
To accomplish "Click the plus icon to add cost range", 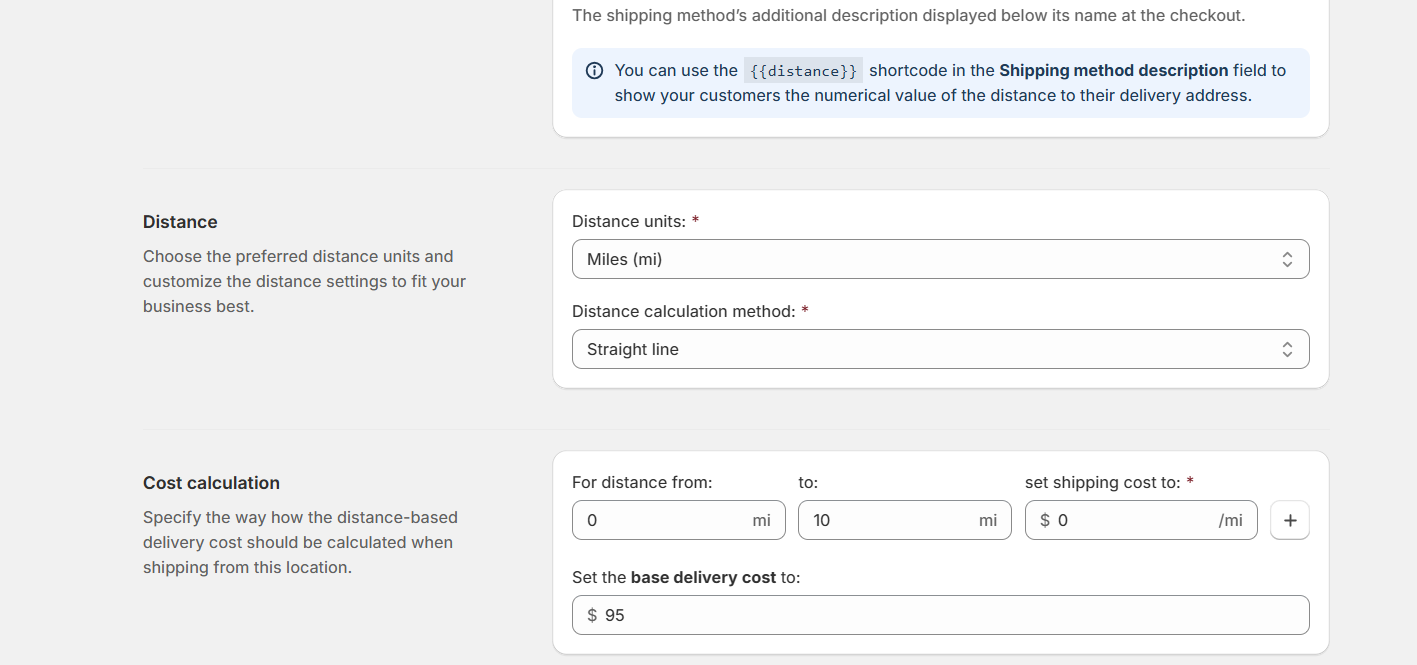I will pos(1289,519).
